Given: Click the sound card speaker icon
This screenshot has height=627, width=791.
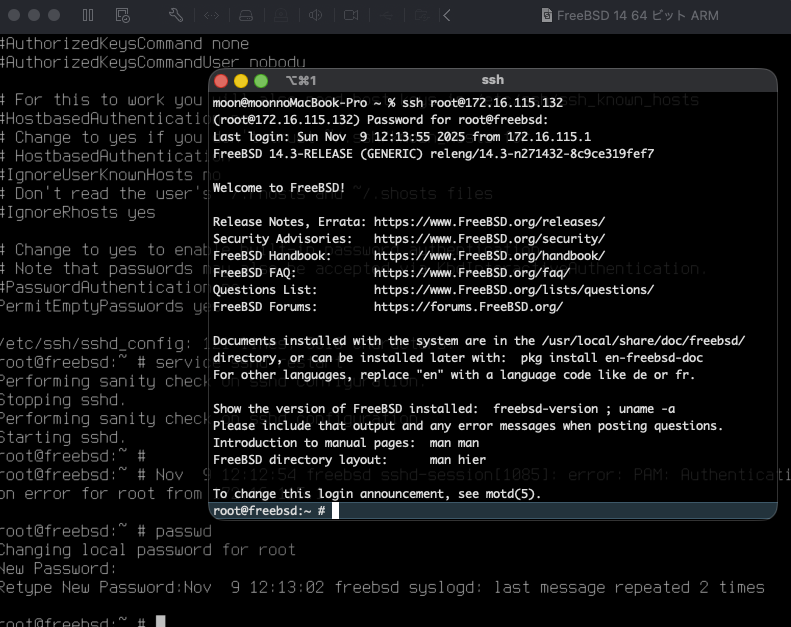Looking at the screenshot, I should 316,16.
